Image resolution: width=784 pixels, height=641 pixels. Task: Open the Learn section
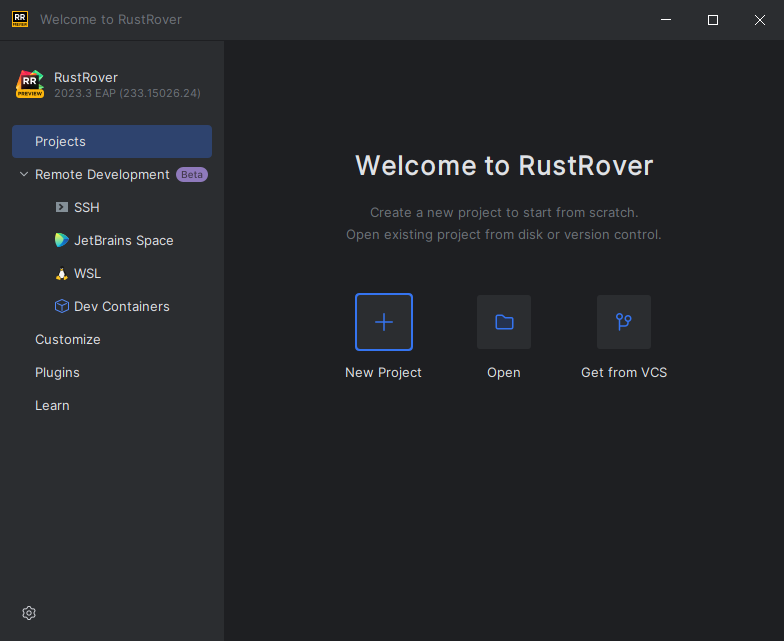coord(52,406)
